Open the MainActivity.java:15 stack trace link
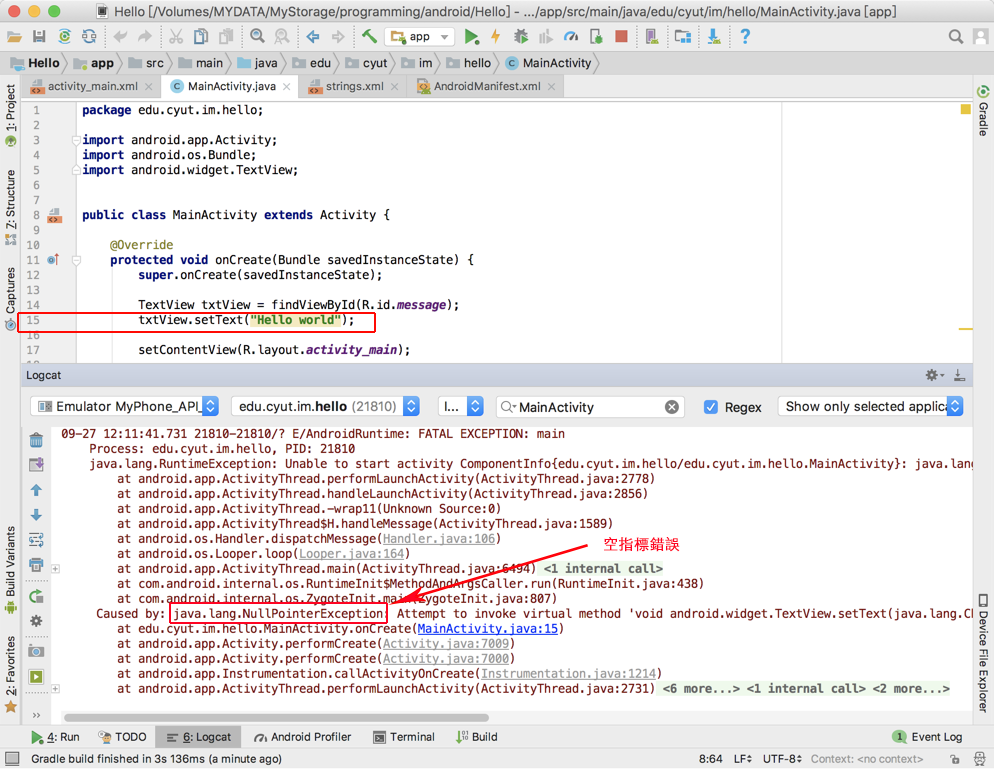This screenshot has width=994, height=769. click(x=487, y=629)
